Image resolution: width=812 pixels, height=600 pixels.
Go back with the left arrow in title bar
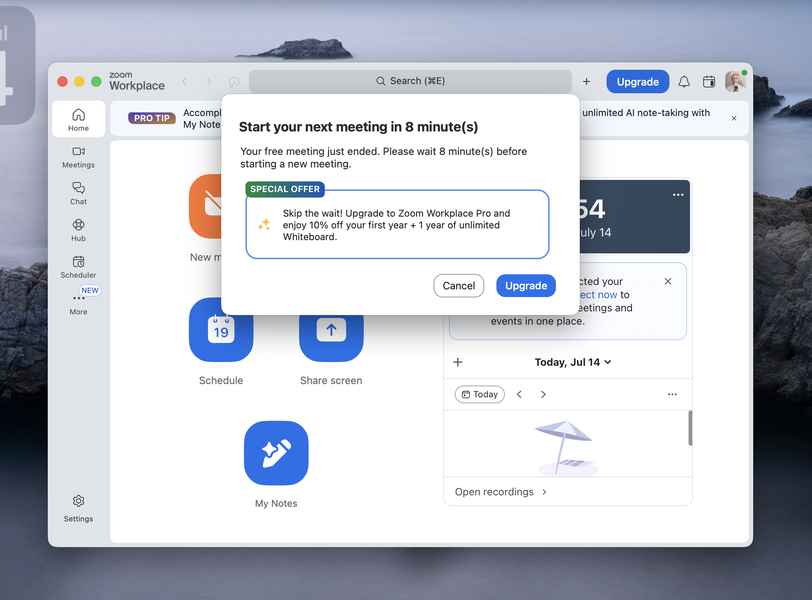[184, 81]
